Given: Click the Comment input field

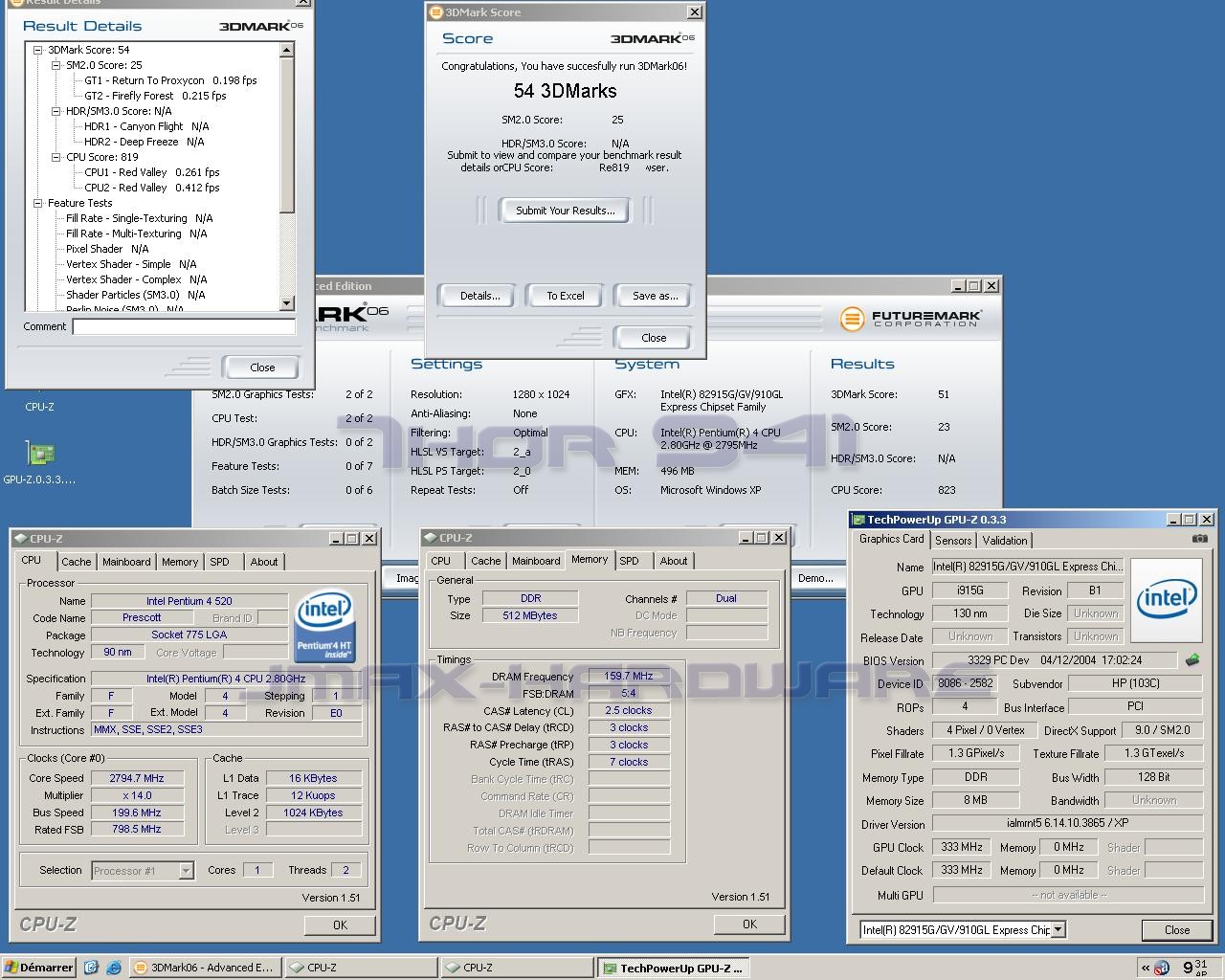Looking at the screenshot, I should click(184, 327).
